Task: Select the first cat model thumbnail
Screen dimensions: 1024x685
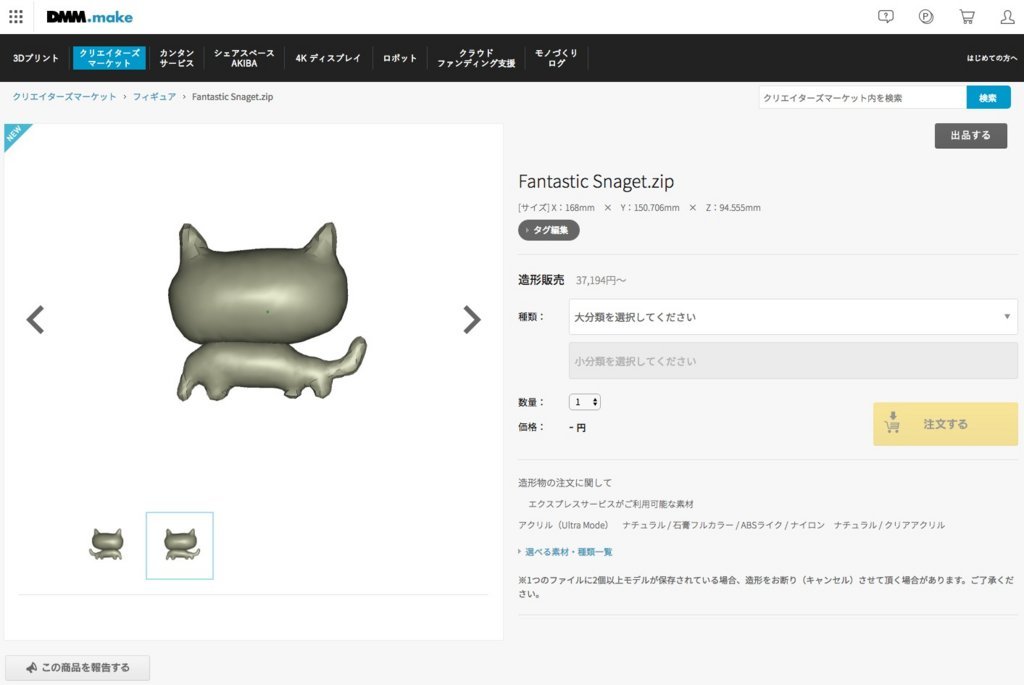Action: click(x=106, y=545)
